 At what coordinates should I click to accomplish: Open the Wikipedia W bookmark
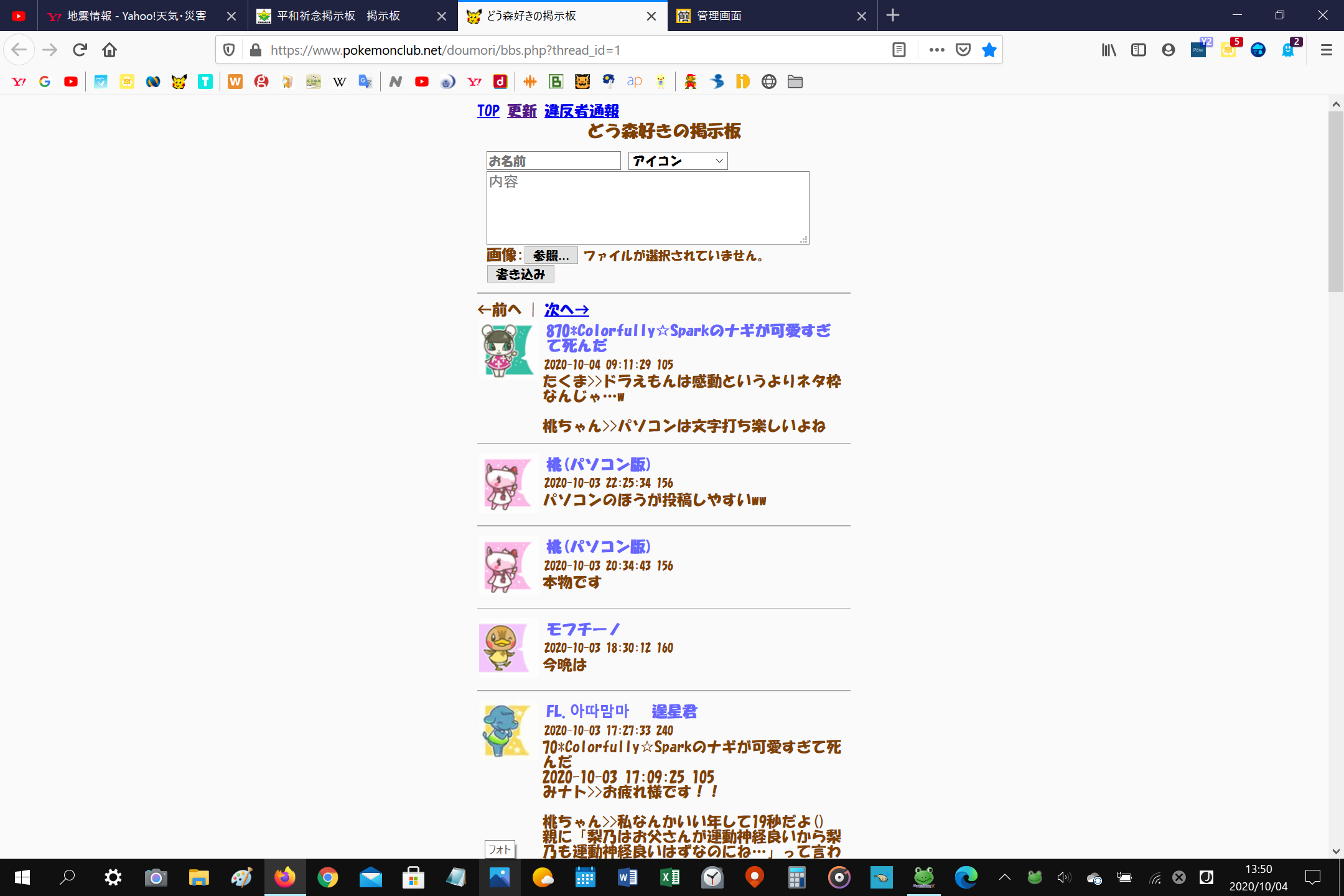(340, 82)
